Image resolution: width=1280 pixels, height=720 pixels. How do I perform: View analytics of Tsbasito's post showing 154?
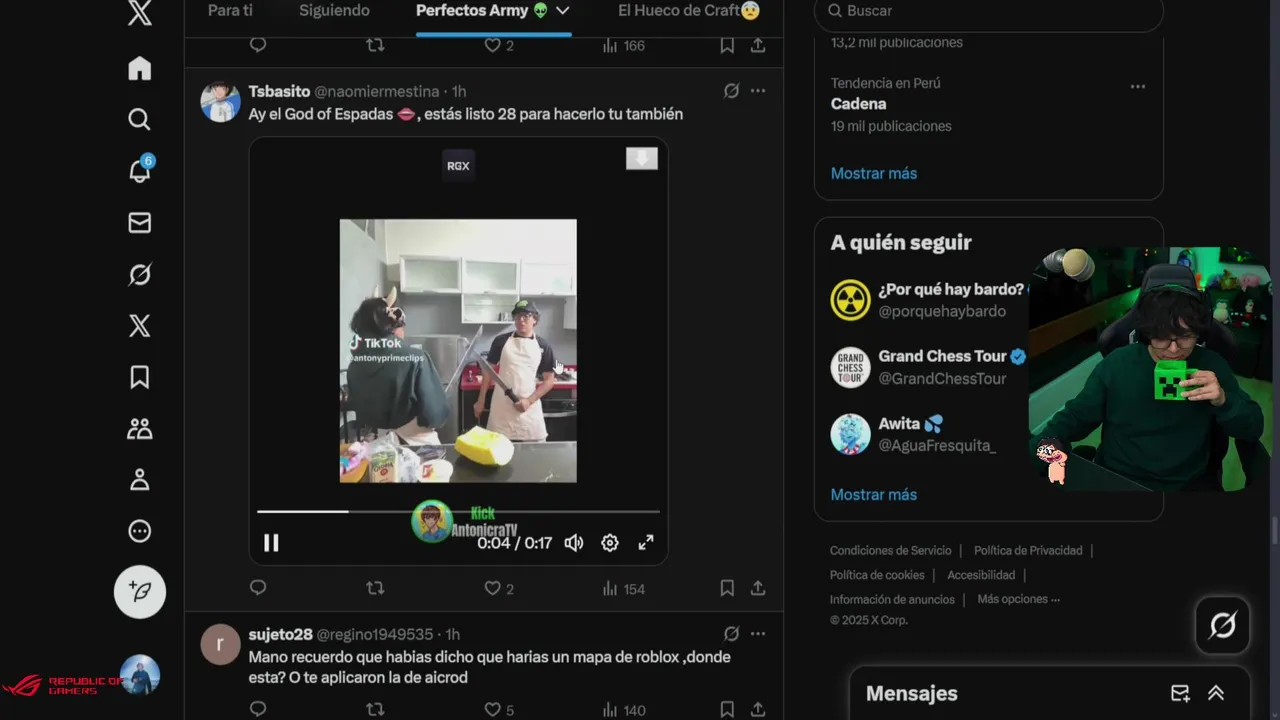click(624, 589)
